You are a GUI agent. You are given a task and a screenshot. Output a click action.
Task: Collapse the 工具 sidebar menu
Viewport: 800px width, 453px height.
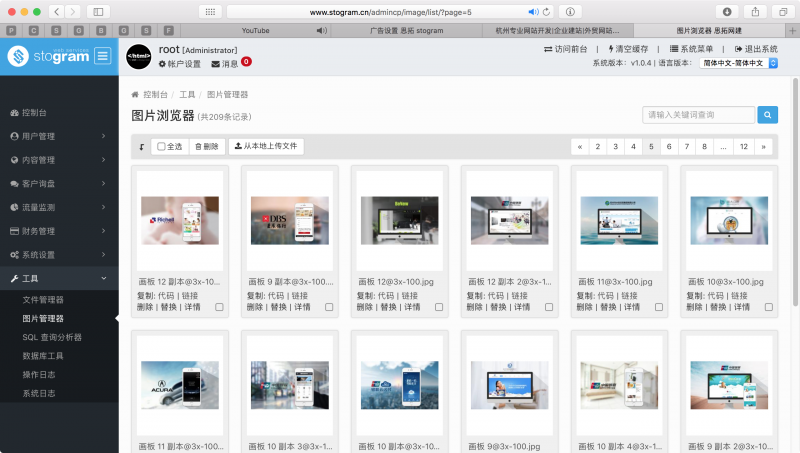(x=59, y=279)
